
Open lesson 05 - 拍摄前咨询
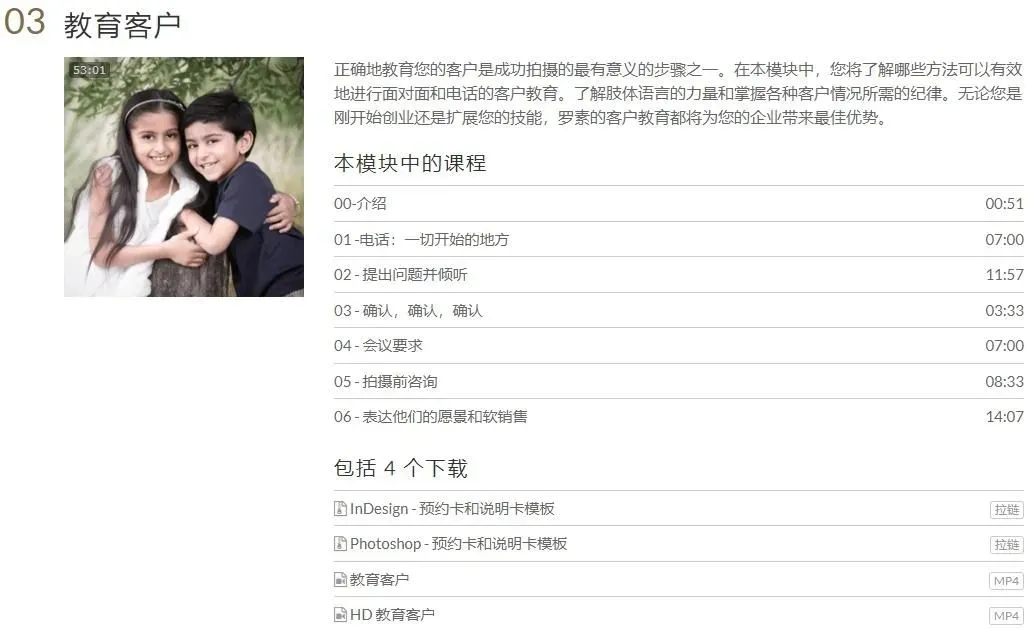(x=679, y=381)
